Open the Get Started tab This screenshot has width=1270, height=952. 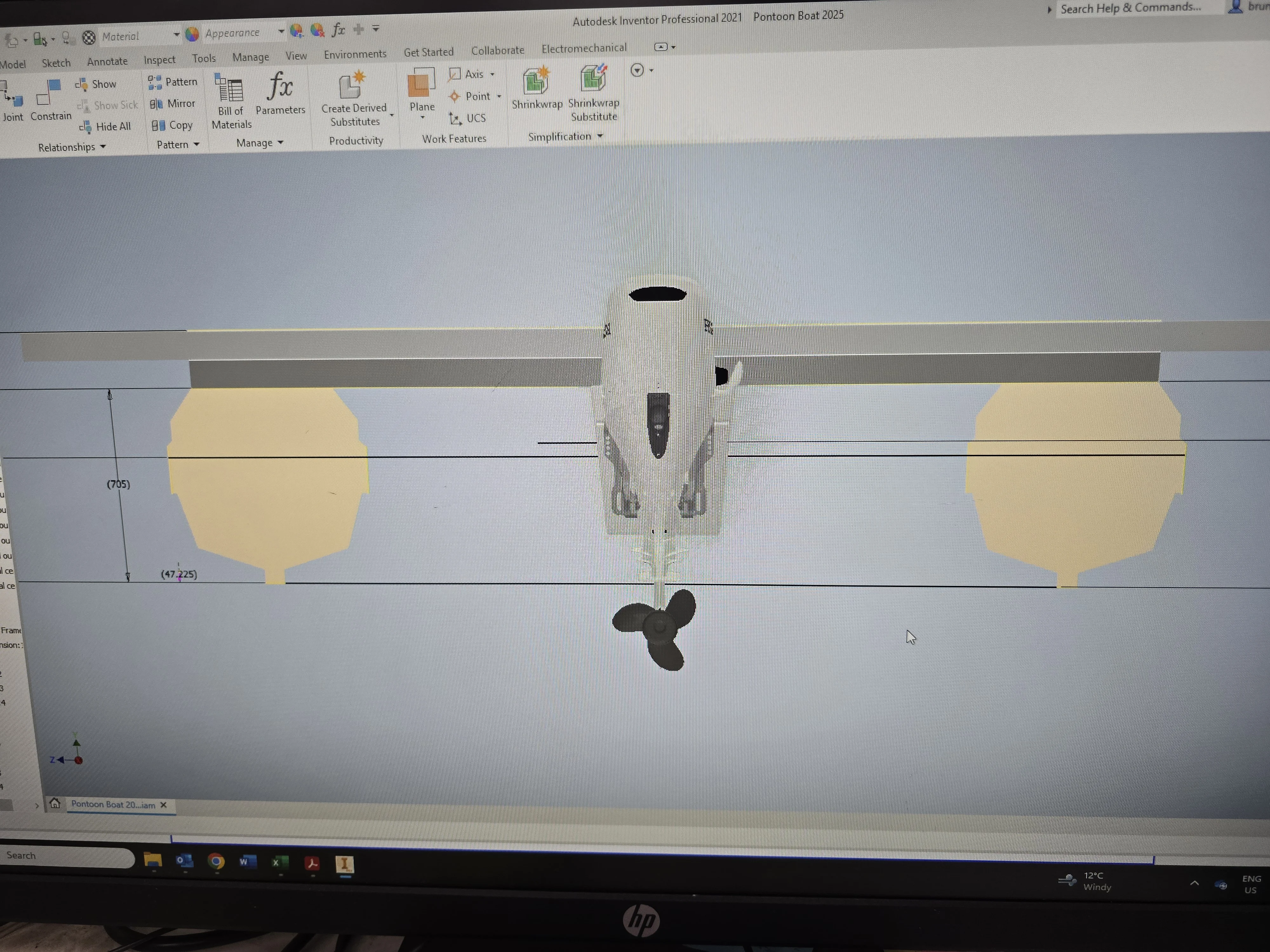point(428,52)
